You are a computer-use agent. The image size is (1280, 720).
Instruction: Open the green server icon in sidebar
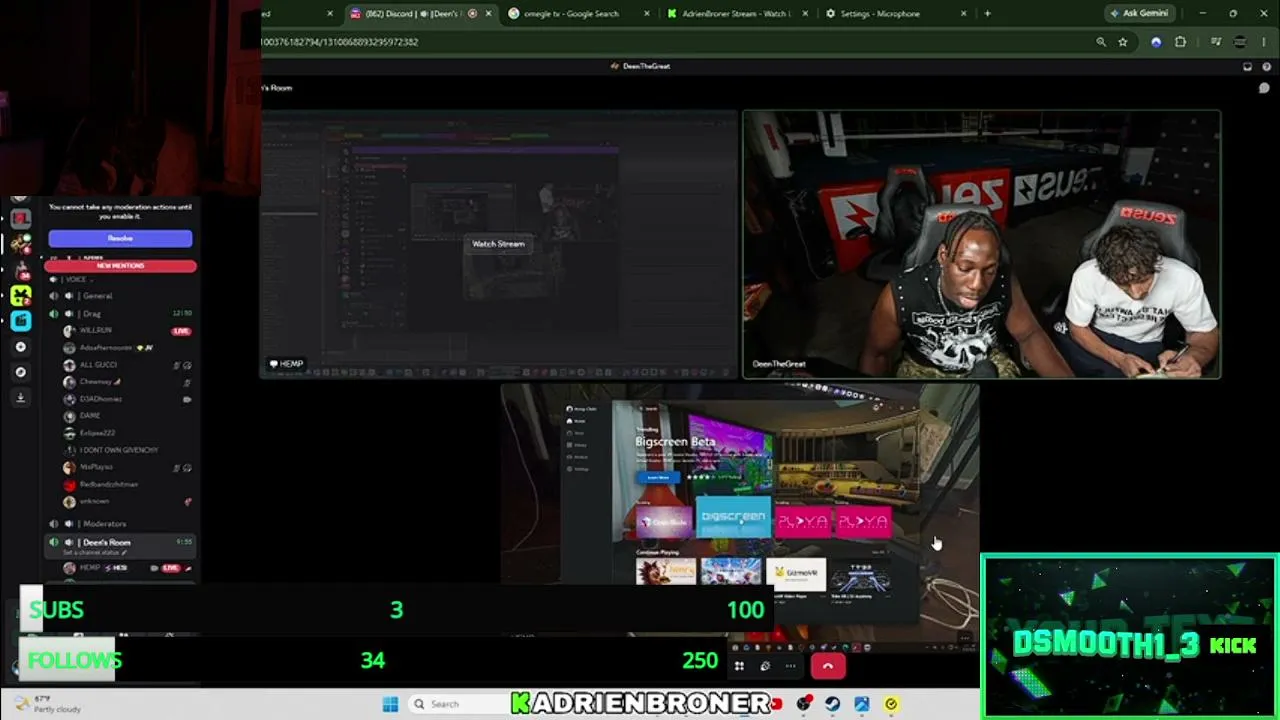point(21,295)
